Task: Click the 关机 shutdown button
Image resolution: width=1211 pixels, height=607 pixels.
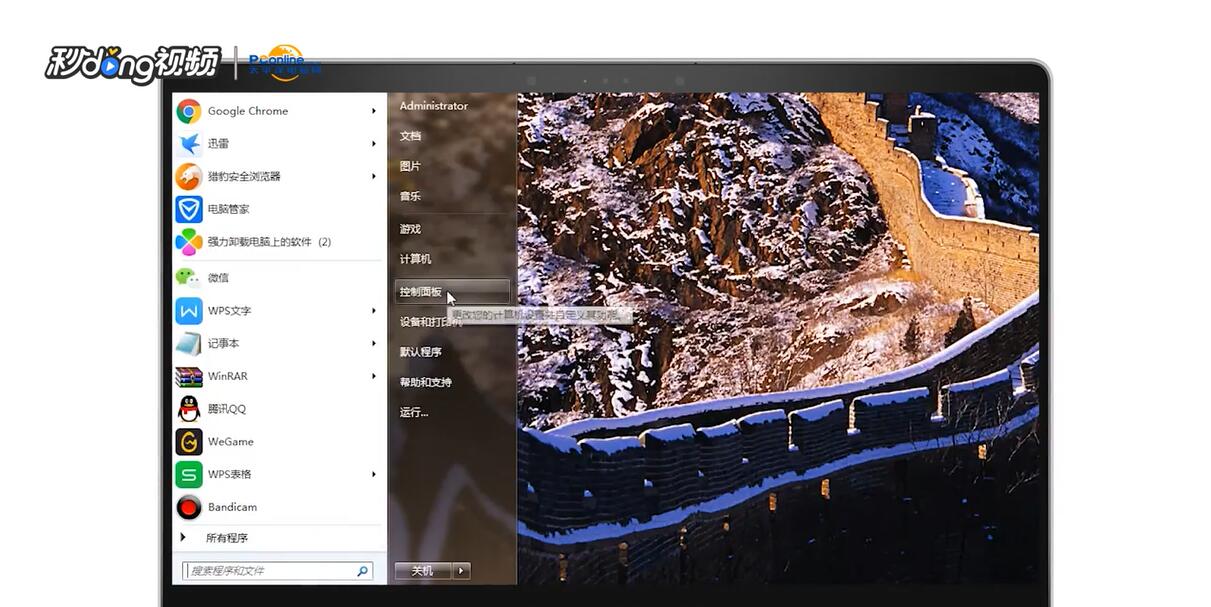Action: [423, 571]
